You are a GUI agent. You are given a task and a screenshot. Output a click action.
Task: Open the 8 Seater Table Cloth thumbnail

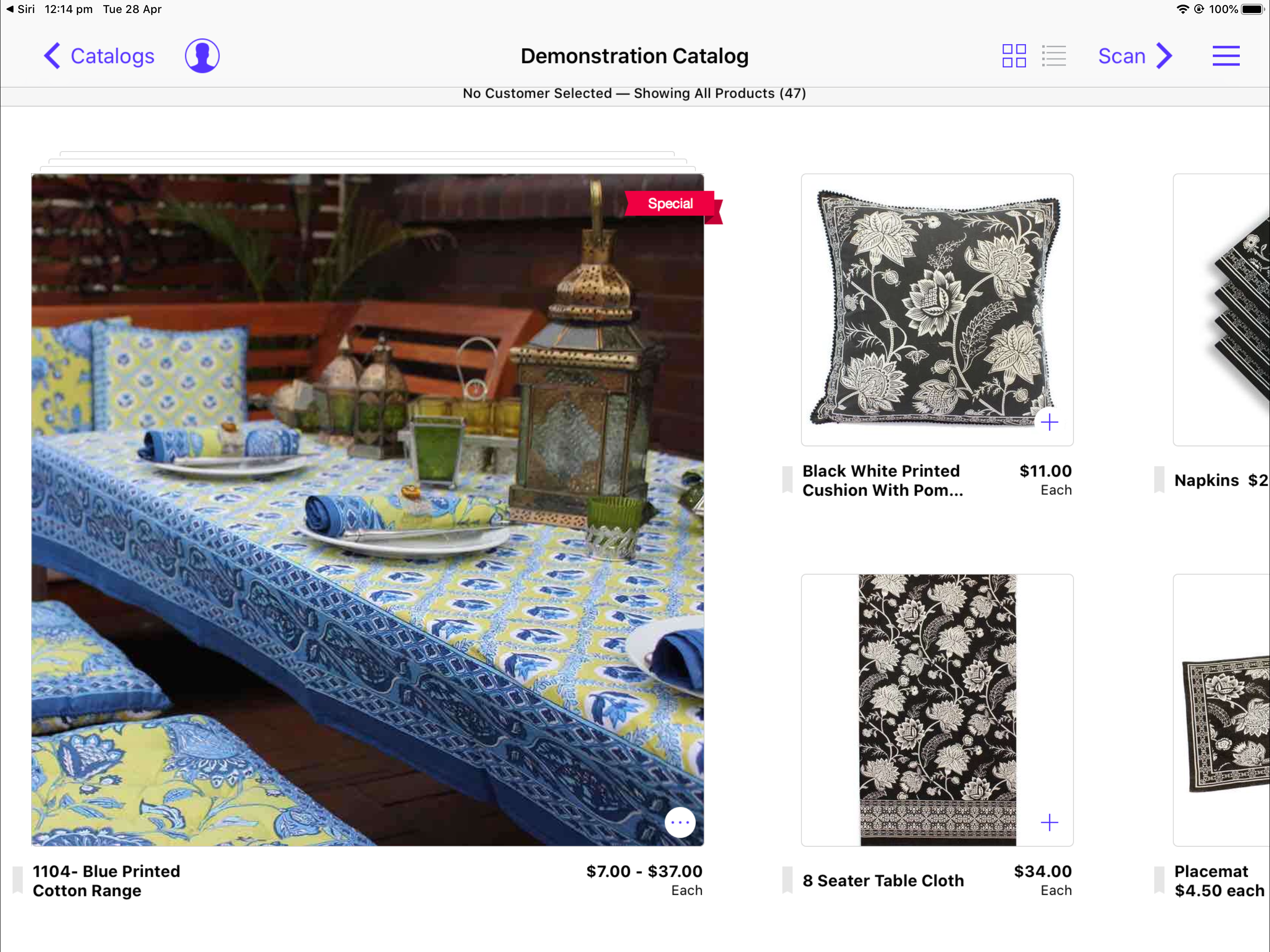click(x=937, y=710)
